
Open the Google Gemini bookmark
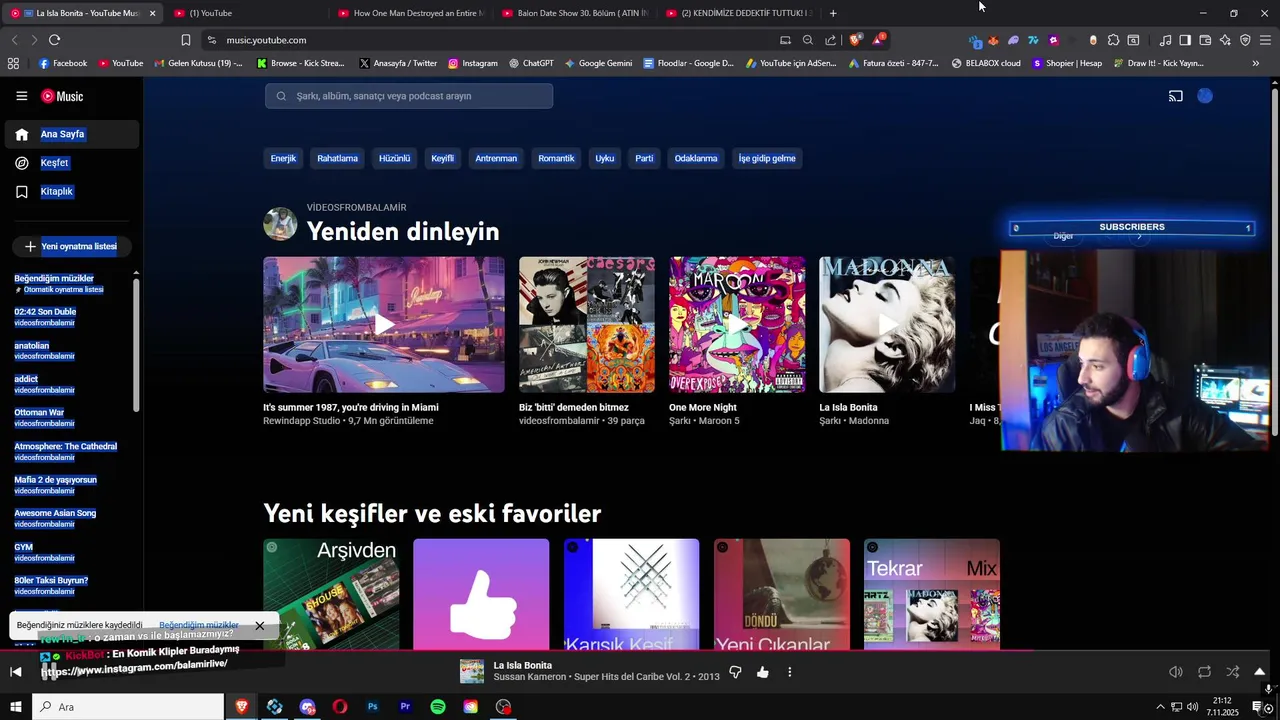[x=598, y=63]
